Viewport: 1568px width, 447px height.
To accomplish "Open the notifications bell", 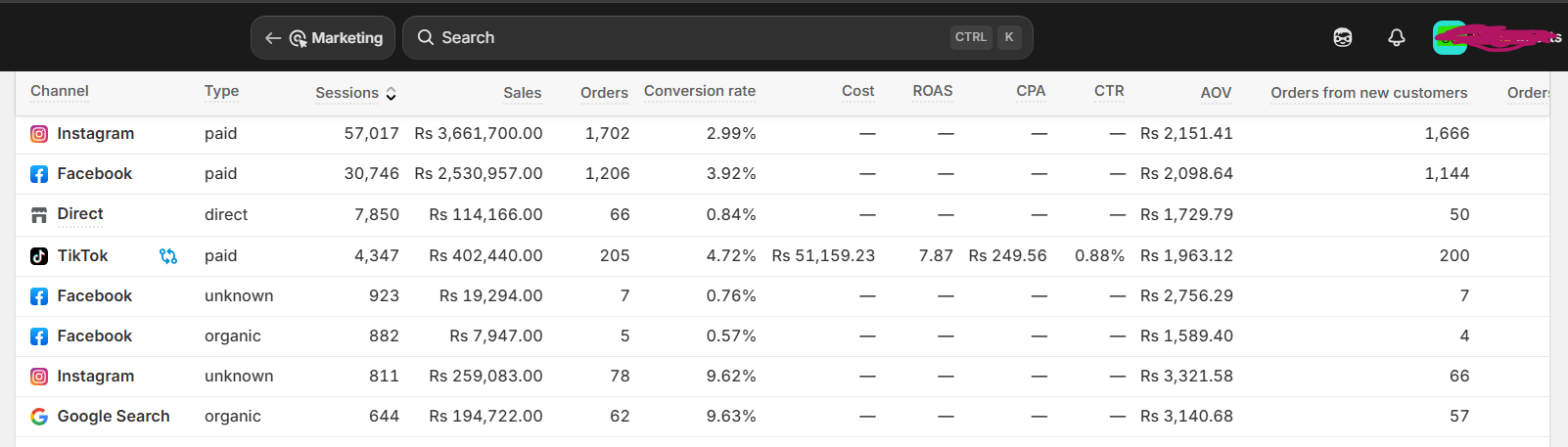I will coord(1397,37).
